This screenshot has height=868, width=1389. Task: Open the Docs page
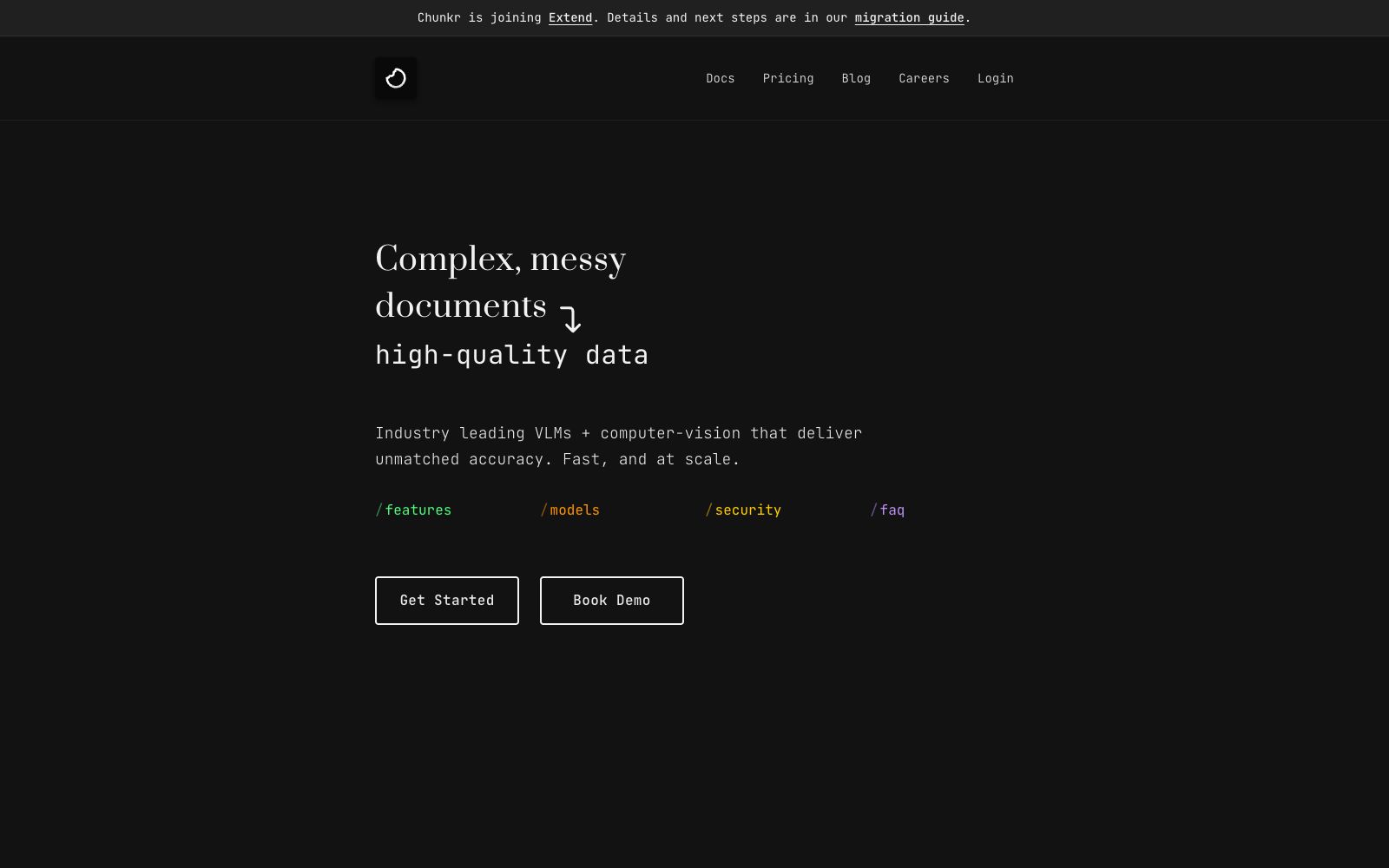[x=721, y=78]
